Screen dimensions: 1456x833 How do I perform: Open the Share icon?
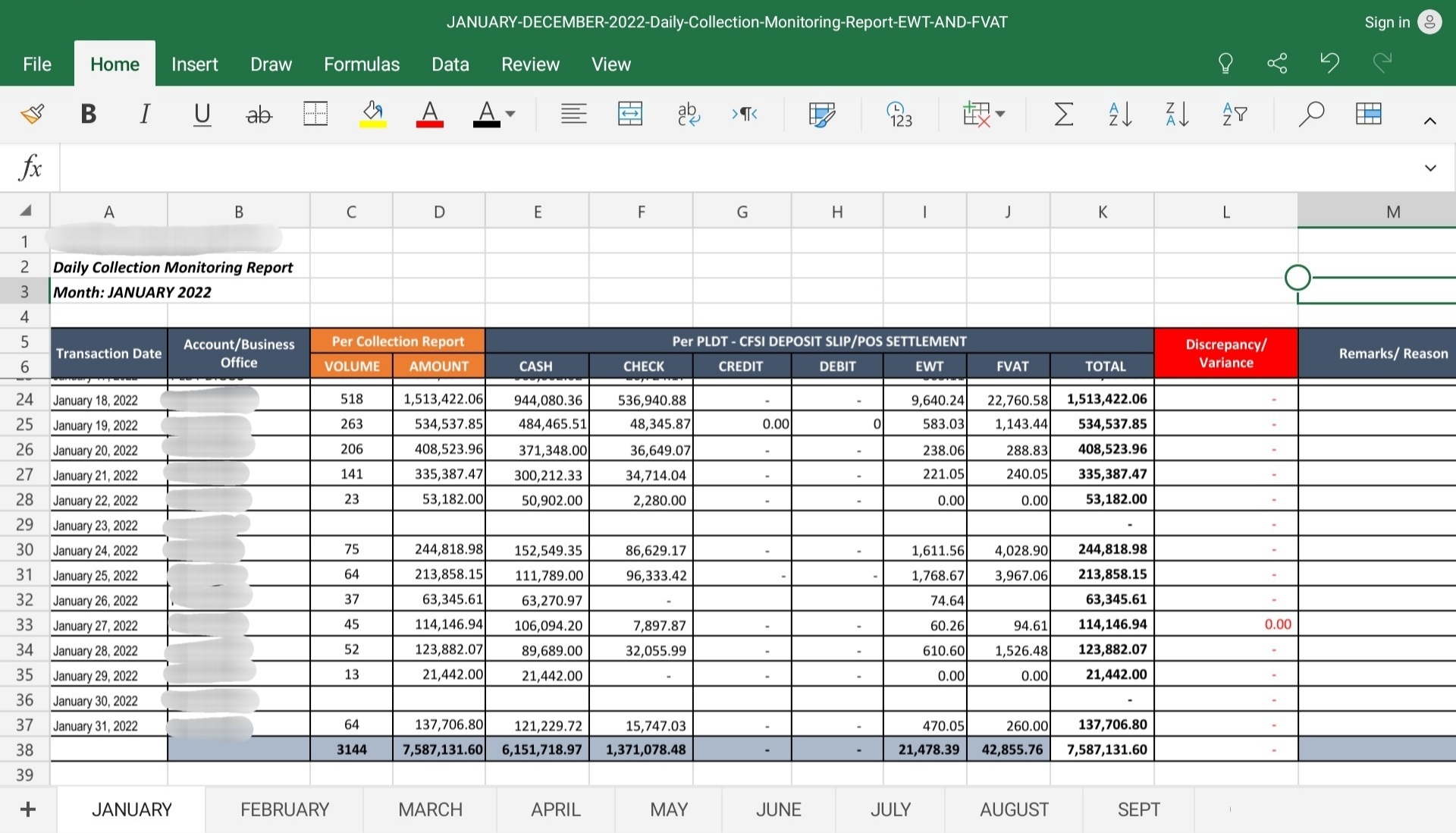[1277, 63]
